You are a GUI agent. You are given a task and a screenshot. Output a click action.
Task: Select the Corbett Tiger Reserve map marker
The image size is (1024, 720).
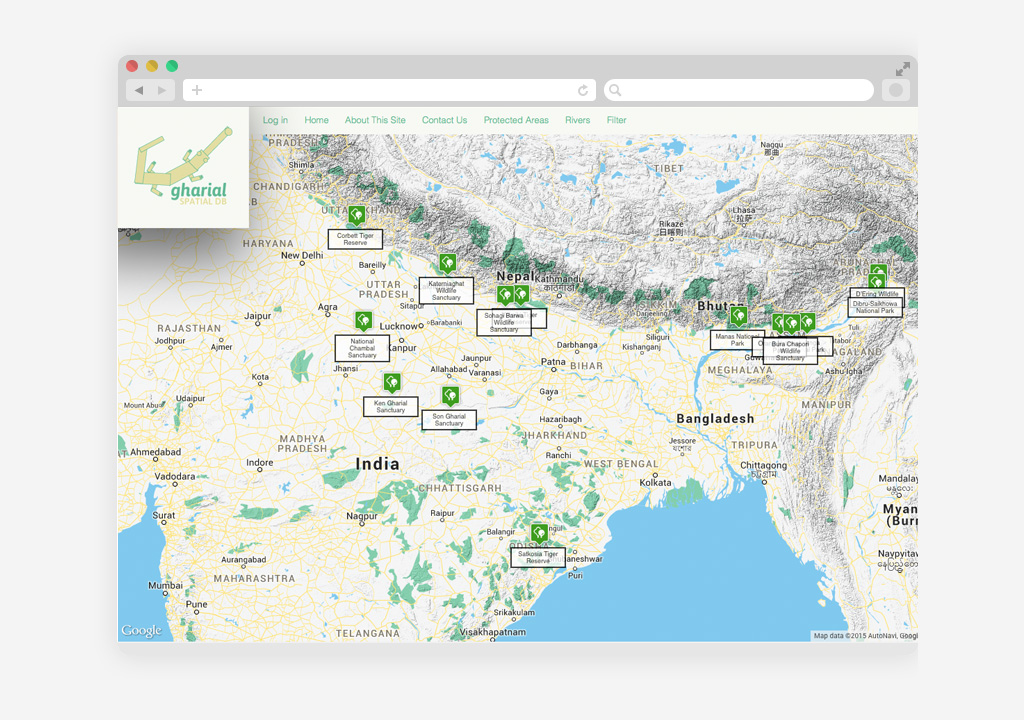point(356,215)
